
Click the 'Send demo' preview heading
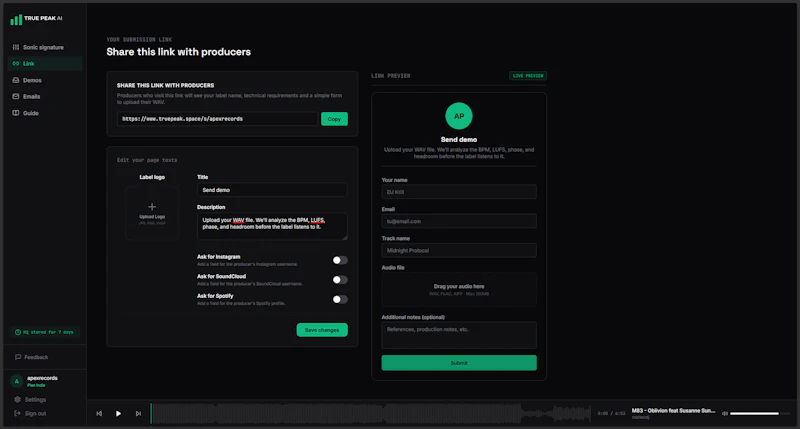pos(459,139)
